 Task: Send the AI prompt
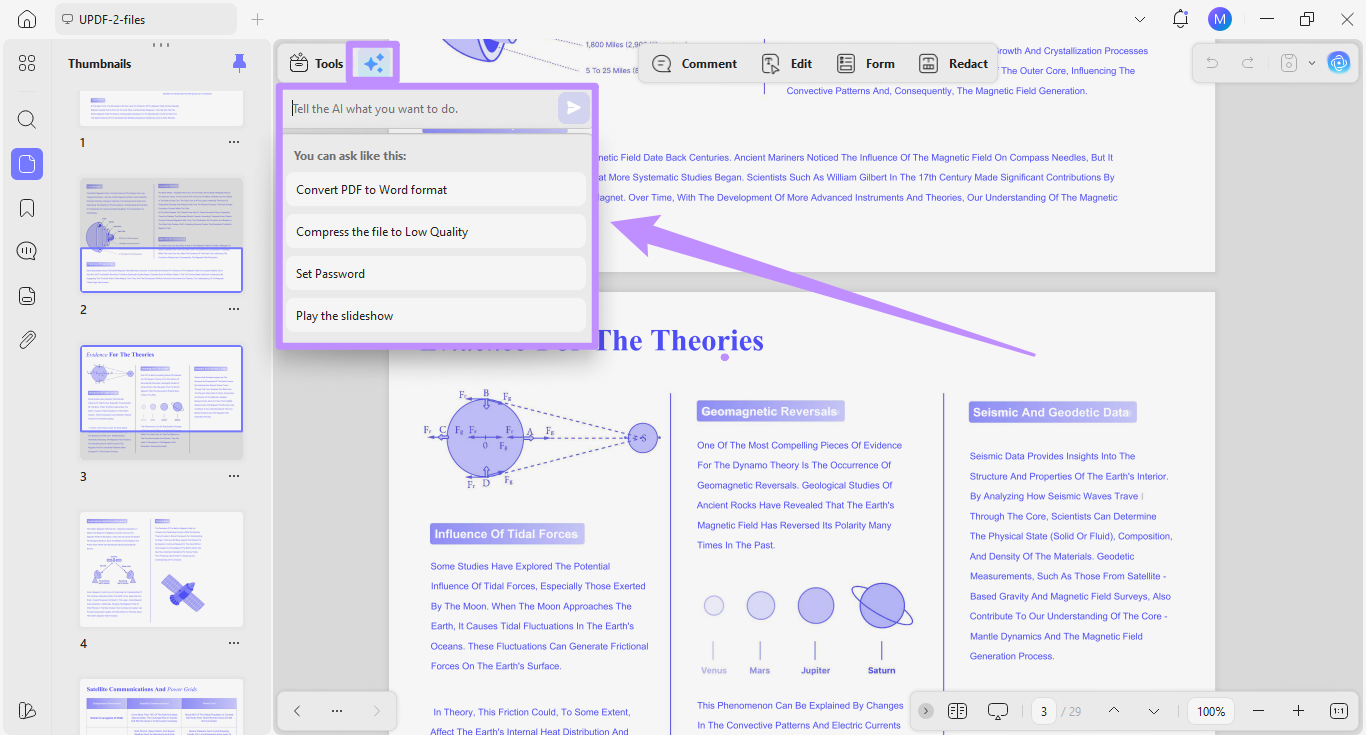574,108
